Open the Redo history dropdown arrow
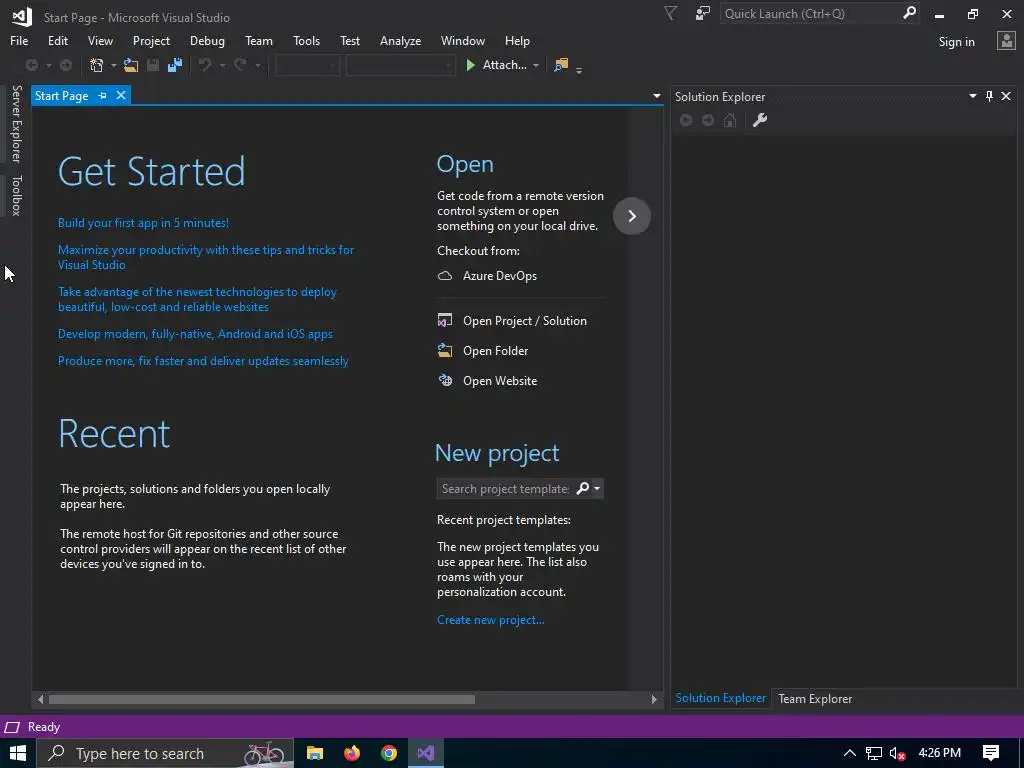1024x768 pixels. point(257,65)
